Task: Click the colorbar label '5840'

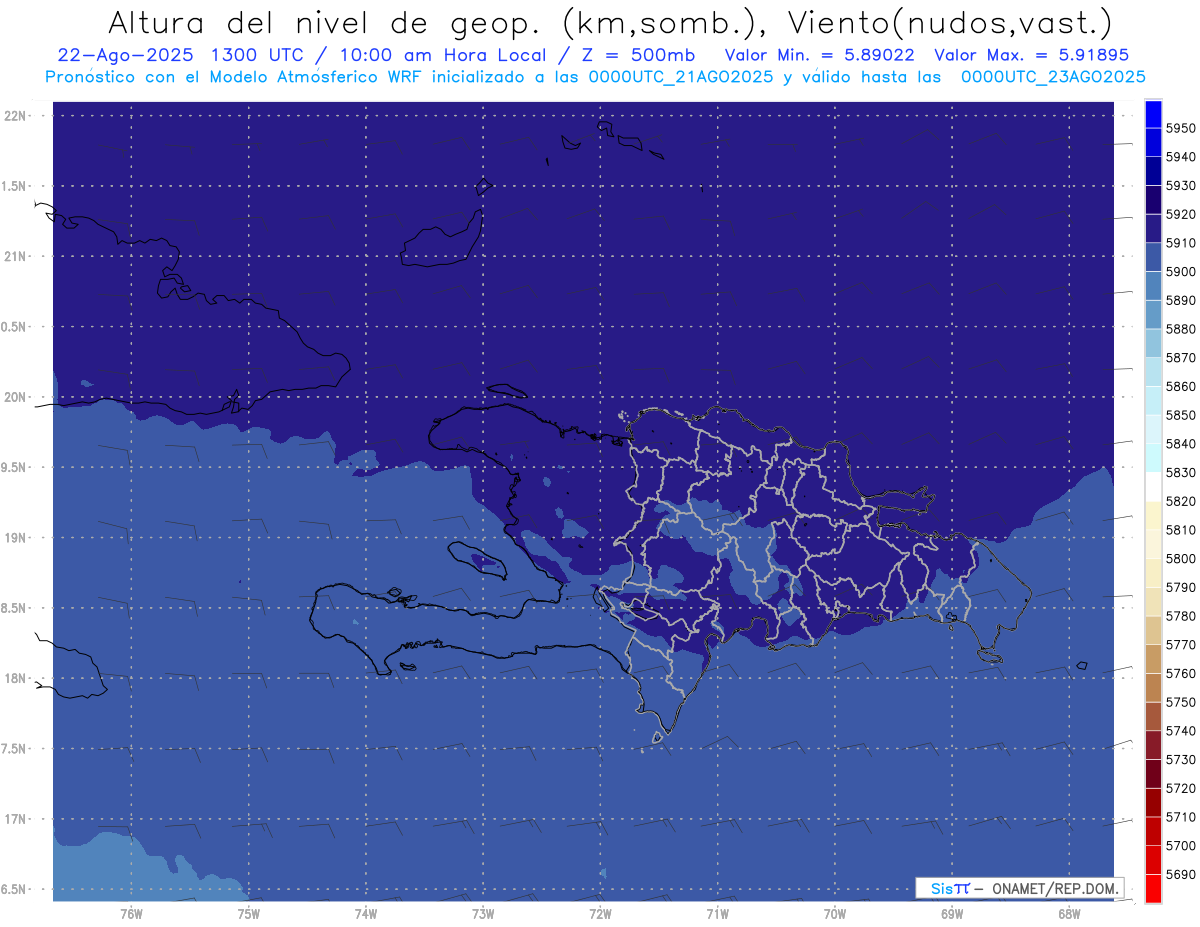Action: [1180, 444]
